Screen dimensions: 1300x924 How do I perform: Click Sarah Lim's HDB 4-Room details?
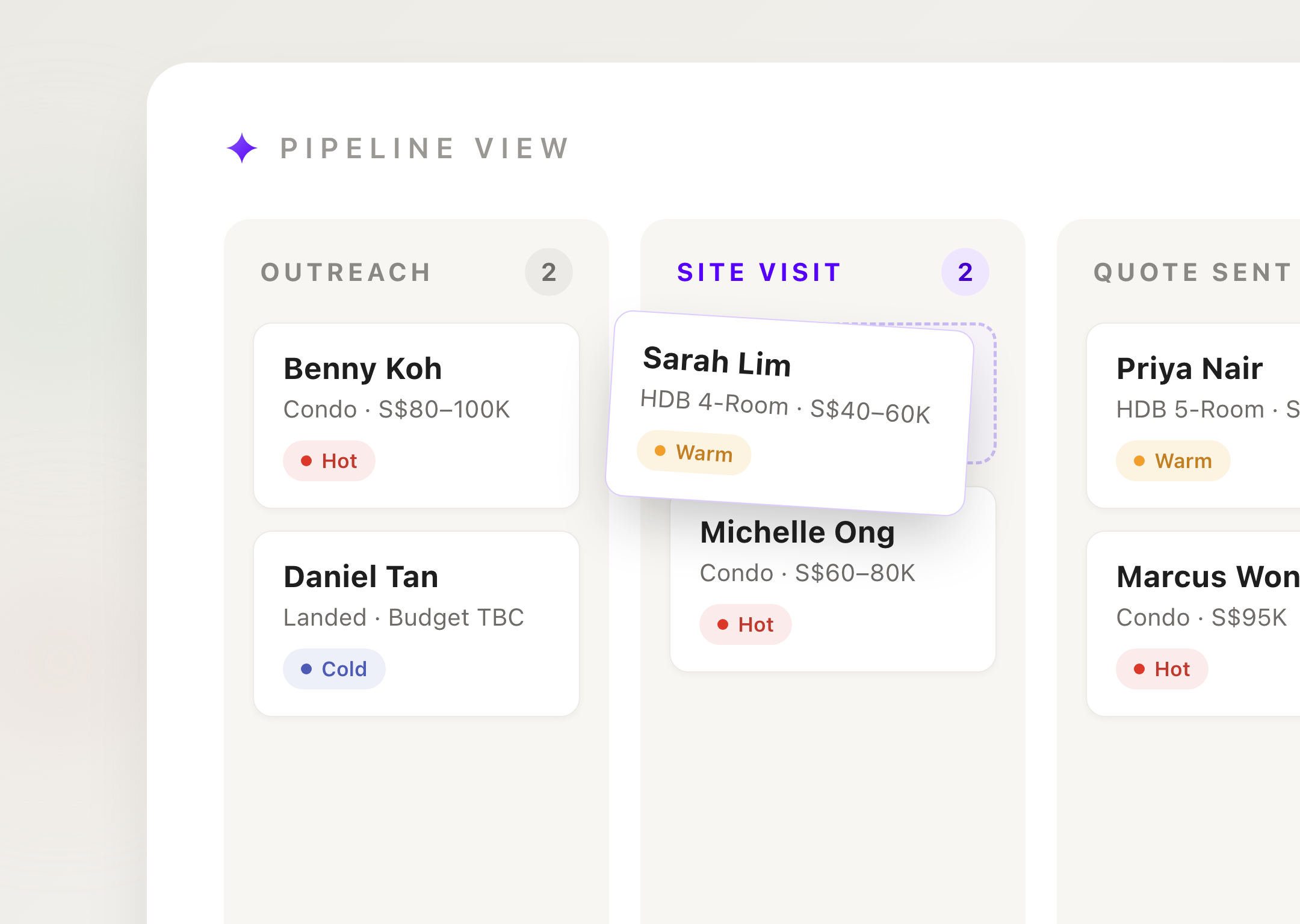(785, 407)
